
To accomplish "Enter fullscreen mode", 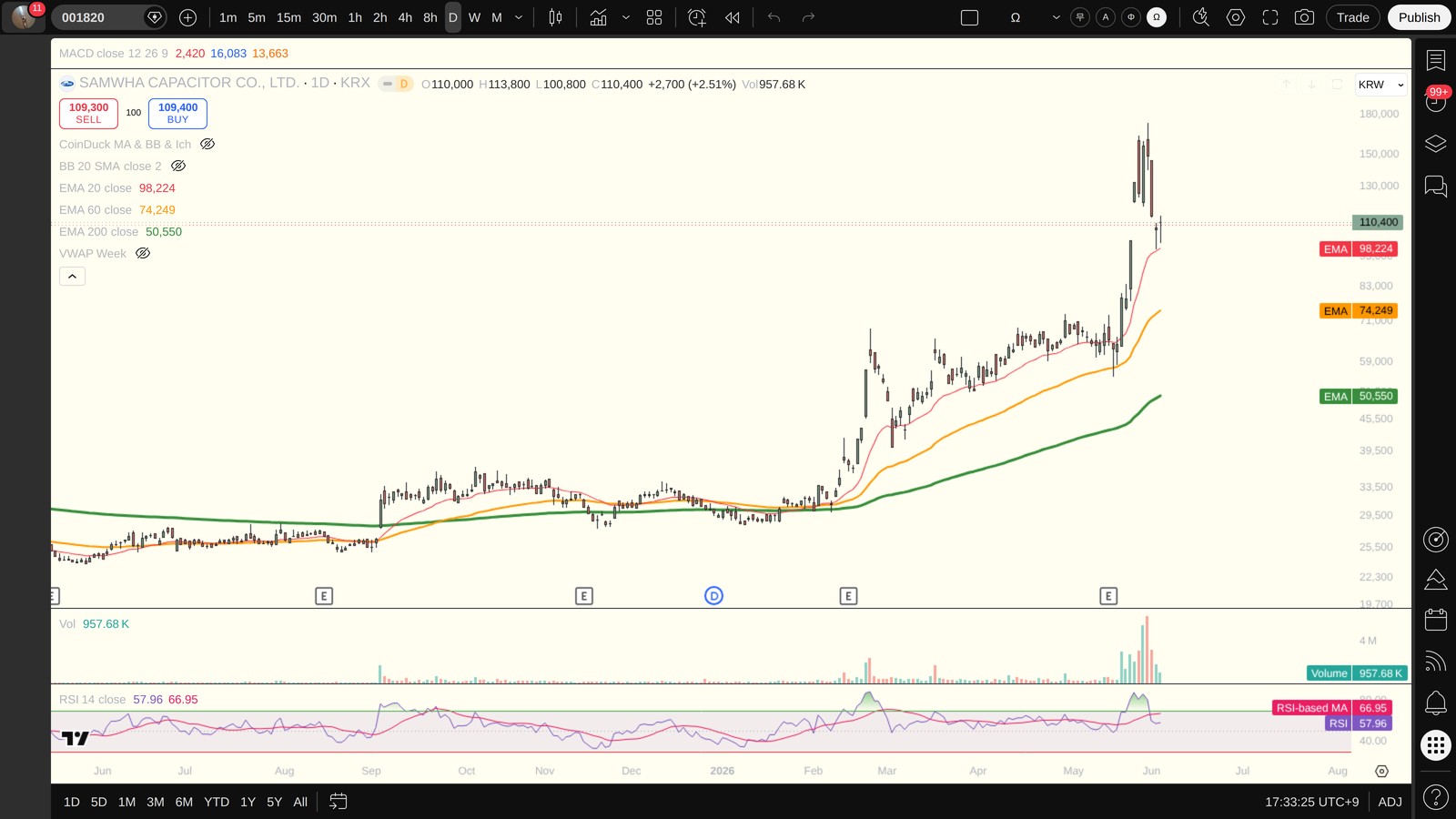I will pyautogui.click(x=1270, y=17).
